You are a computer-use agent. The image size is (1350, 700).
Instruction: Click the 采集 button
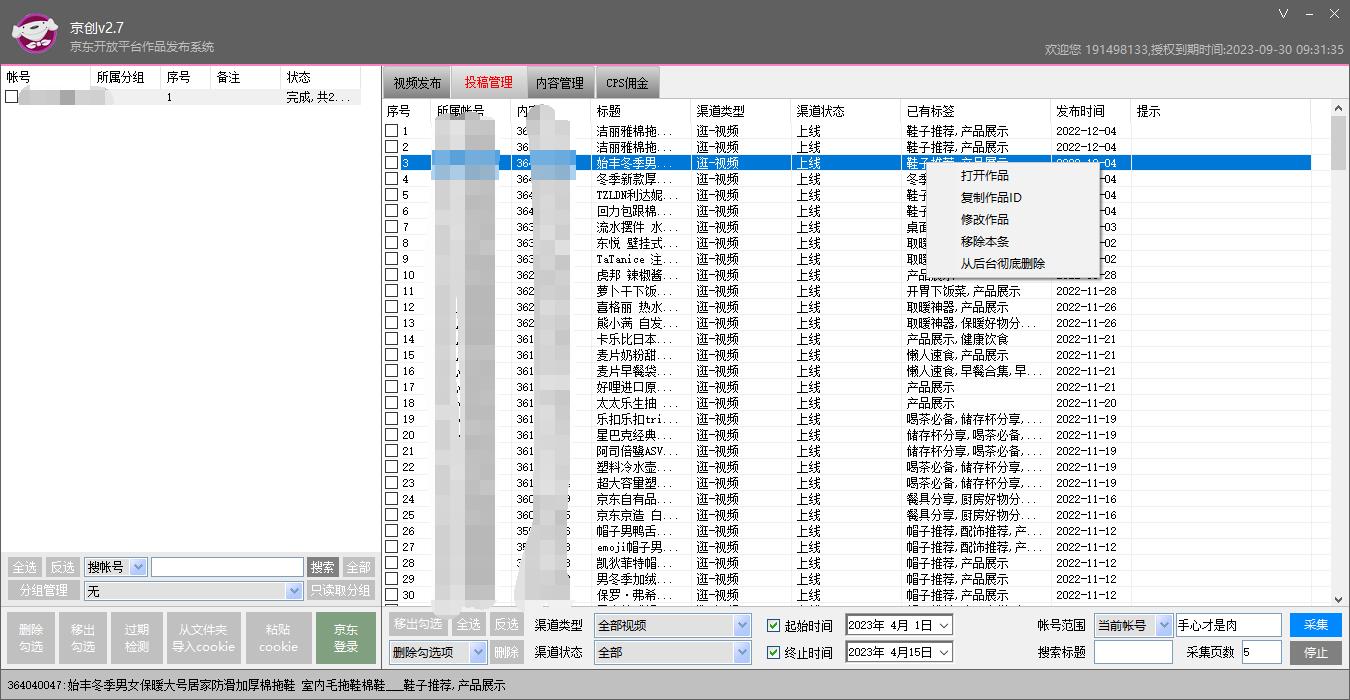click(1315, 625)
